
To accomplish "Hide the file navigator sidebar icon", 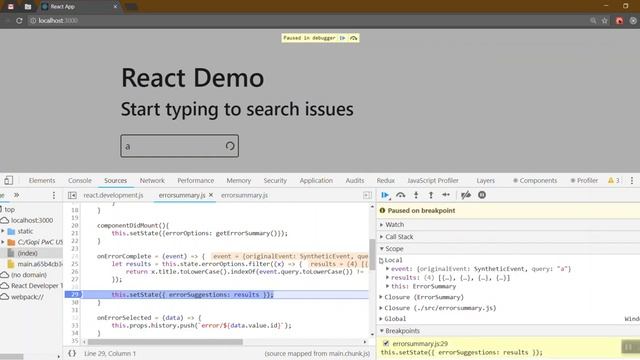I will tap(72, 195).
